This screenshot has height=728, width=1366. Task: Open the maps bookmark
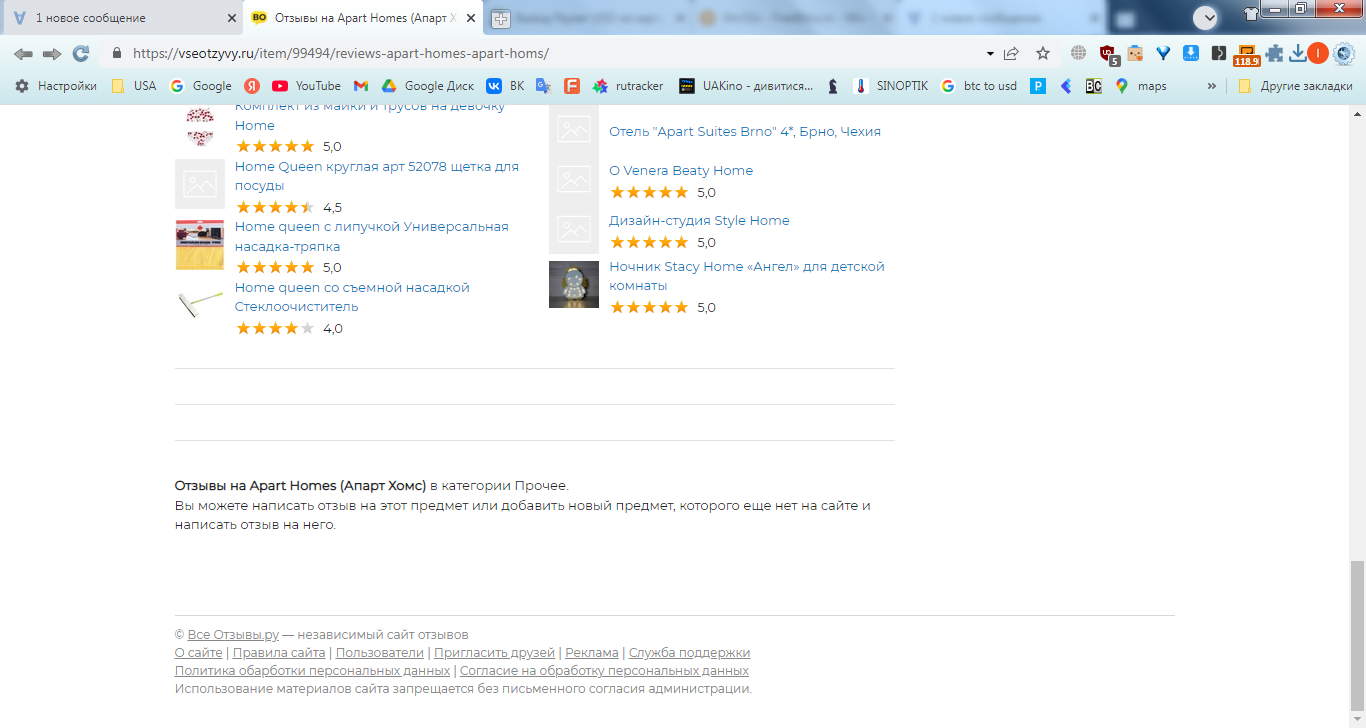pyautogui.click(x=1141, y=86)
